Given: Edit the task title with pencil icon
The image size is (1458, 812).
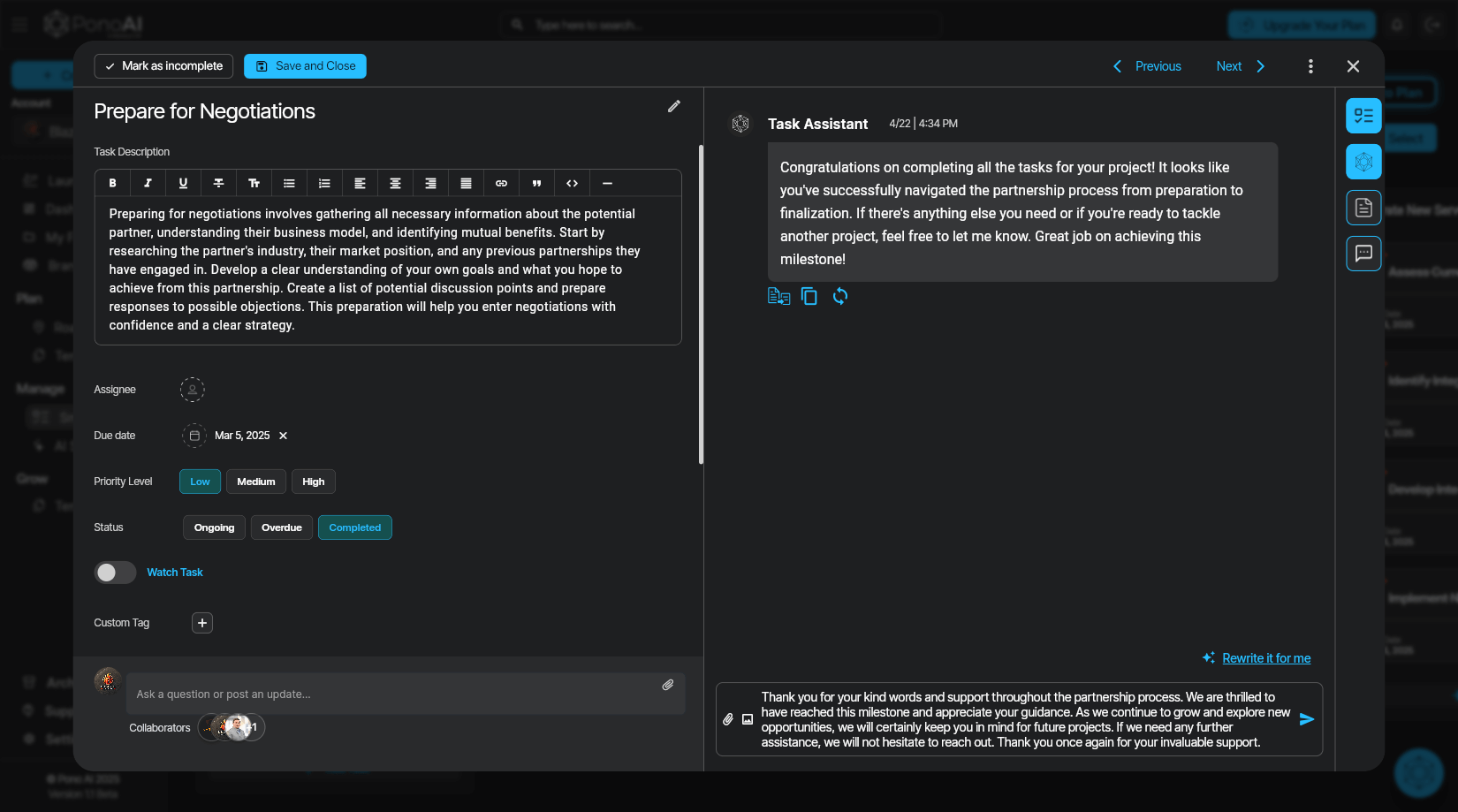Looking at the screenshot, I should click(x=674, y=106).
